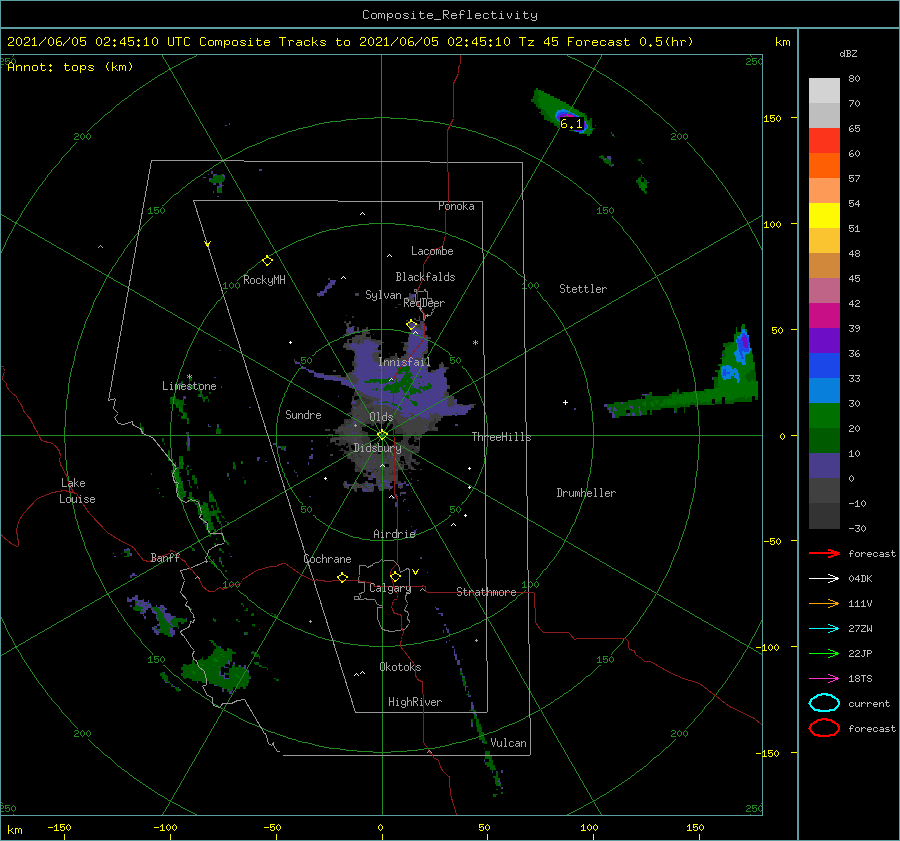Select the light grey 70-80 dBZ swatch
The image size is (900, 841).
coord(824,91)
